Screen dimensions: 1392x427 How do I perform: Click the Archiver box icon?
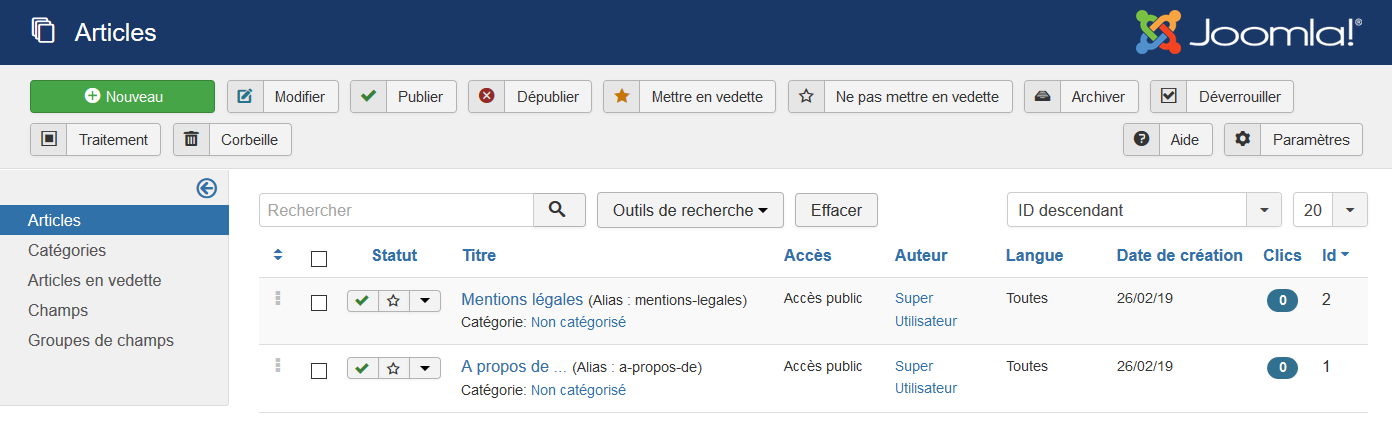click(1042, 97)
